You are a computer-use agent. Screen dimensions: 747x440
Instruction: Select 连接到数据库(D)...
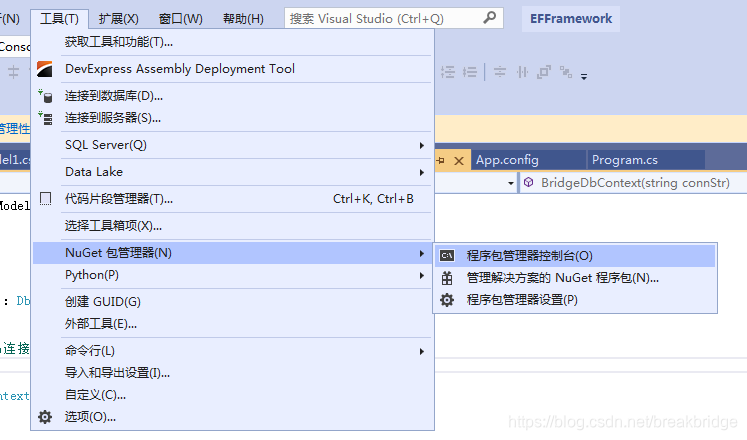pyautogui.click(x=233, y=96)
